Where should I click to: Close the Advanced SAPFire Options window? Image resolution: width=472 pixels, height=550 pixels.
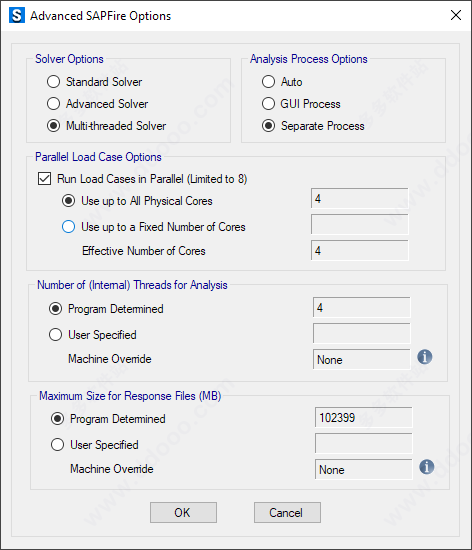(x=456, y=15)
